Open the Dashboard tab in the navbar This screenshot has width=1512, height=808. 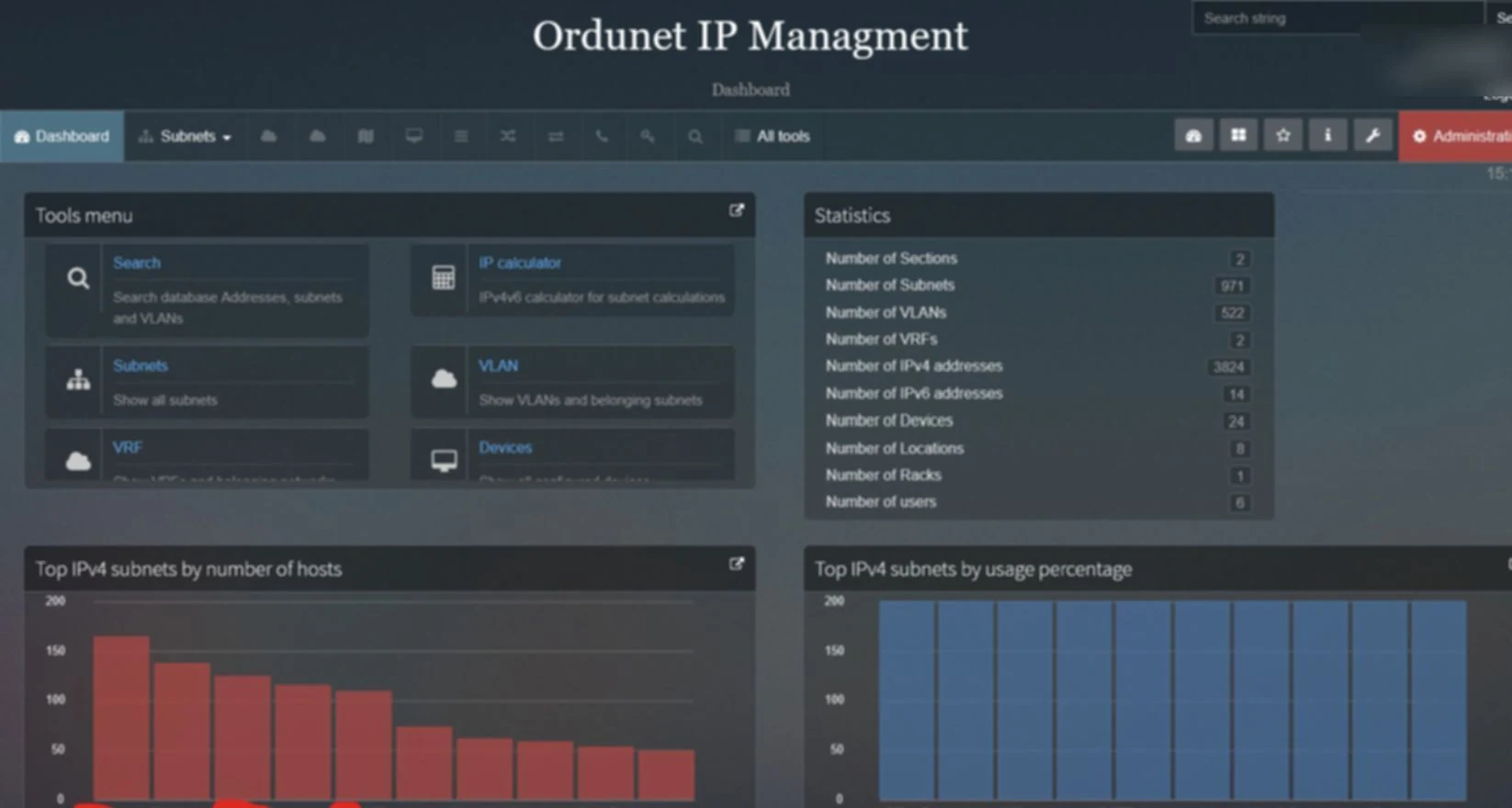(62, 136)
